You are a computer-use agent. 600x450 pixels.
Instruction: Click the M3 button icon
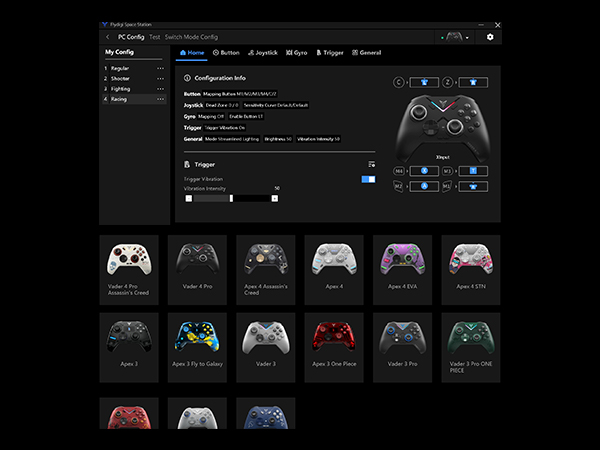[x=448, y=171]
